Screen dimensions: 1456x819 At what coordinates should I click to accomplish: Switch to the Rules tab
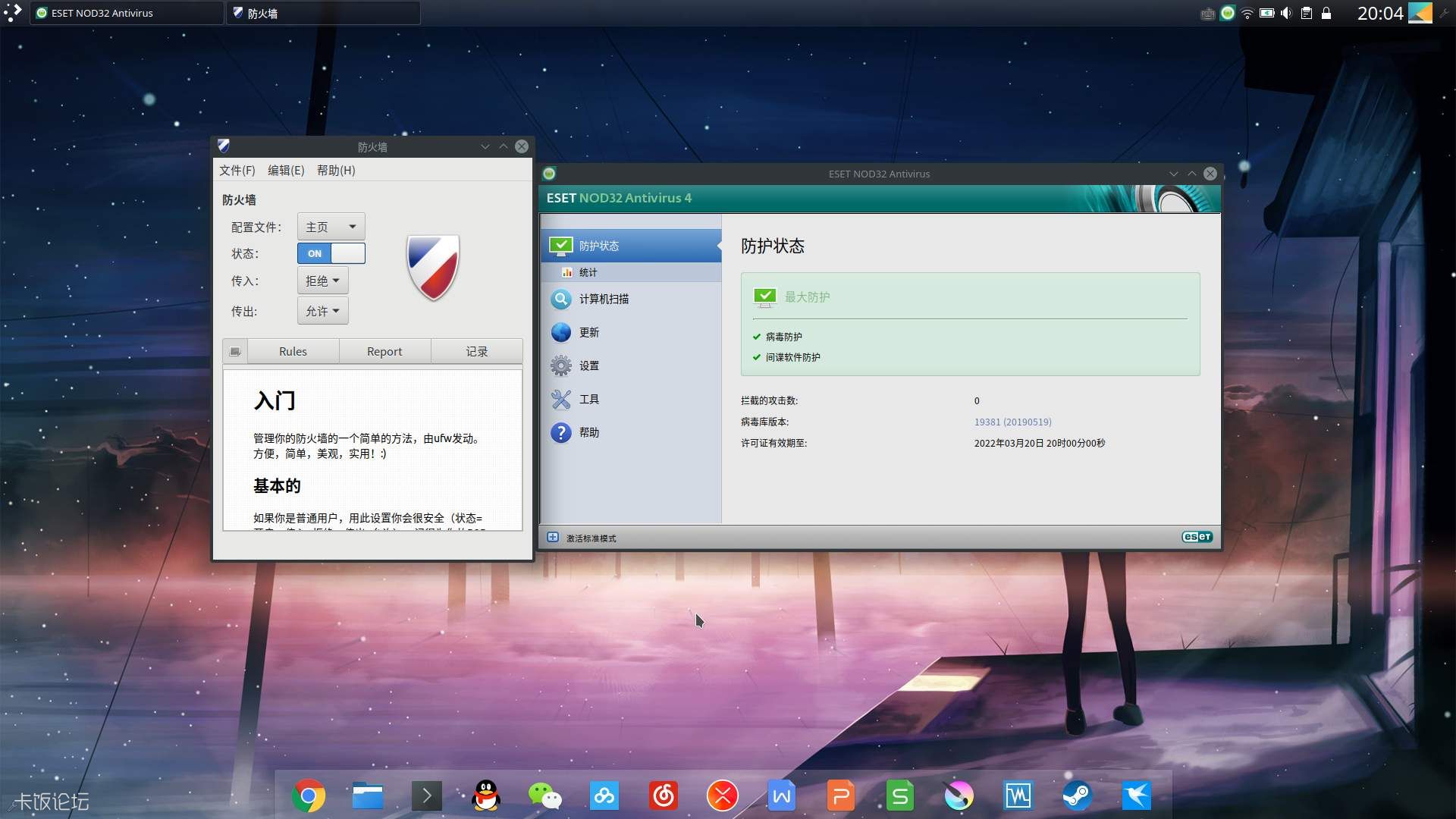[x=293, y=351]
